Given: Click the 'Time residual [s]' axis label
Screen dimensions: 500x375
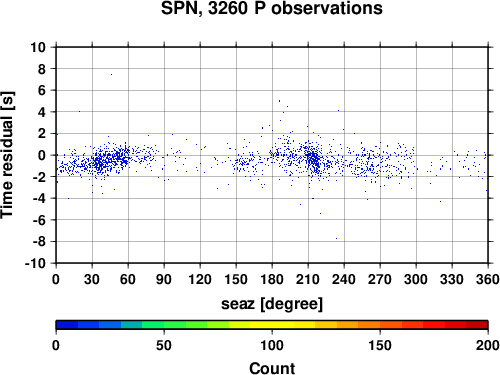Looking at the screenshot, I should (7, 155).
